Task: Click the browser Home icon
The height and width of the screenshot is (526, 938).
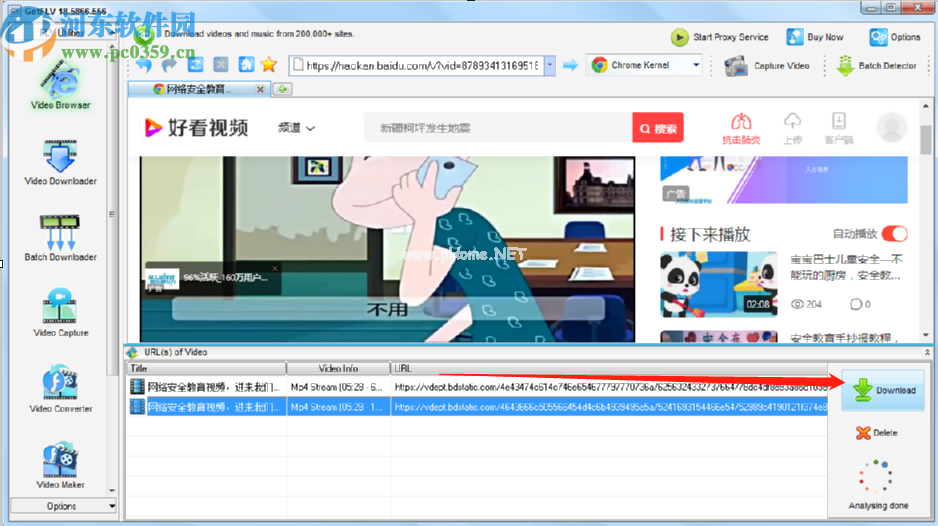Action: point(246,65)
